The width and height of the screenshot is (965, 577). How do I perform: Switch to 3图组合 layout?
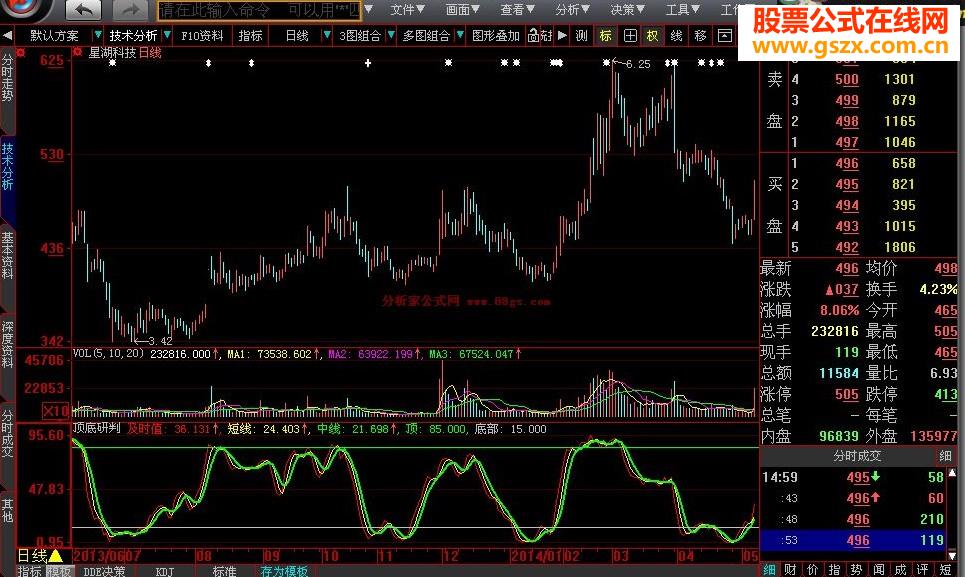click(x=360, y=36)
